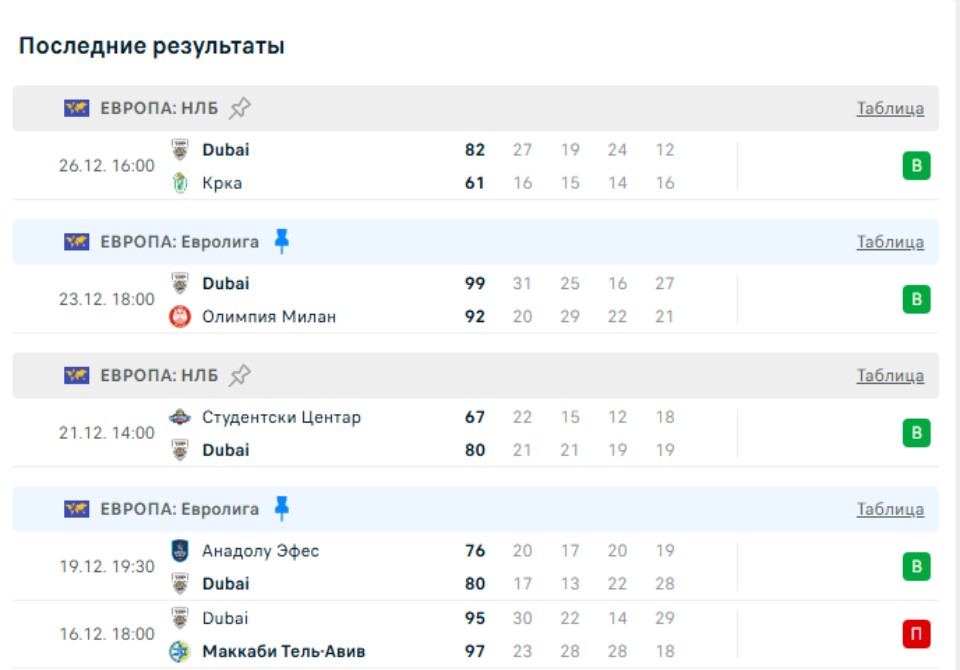Click the Маккаби Тель-Авив team logo
This screenshot has width=960, height=670.
point(180,651)
